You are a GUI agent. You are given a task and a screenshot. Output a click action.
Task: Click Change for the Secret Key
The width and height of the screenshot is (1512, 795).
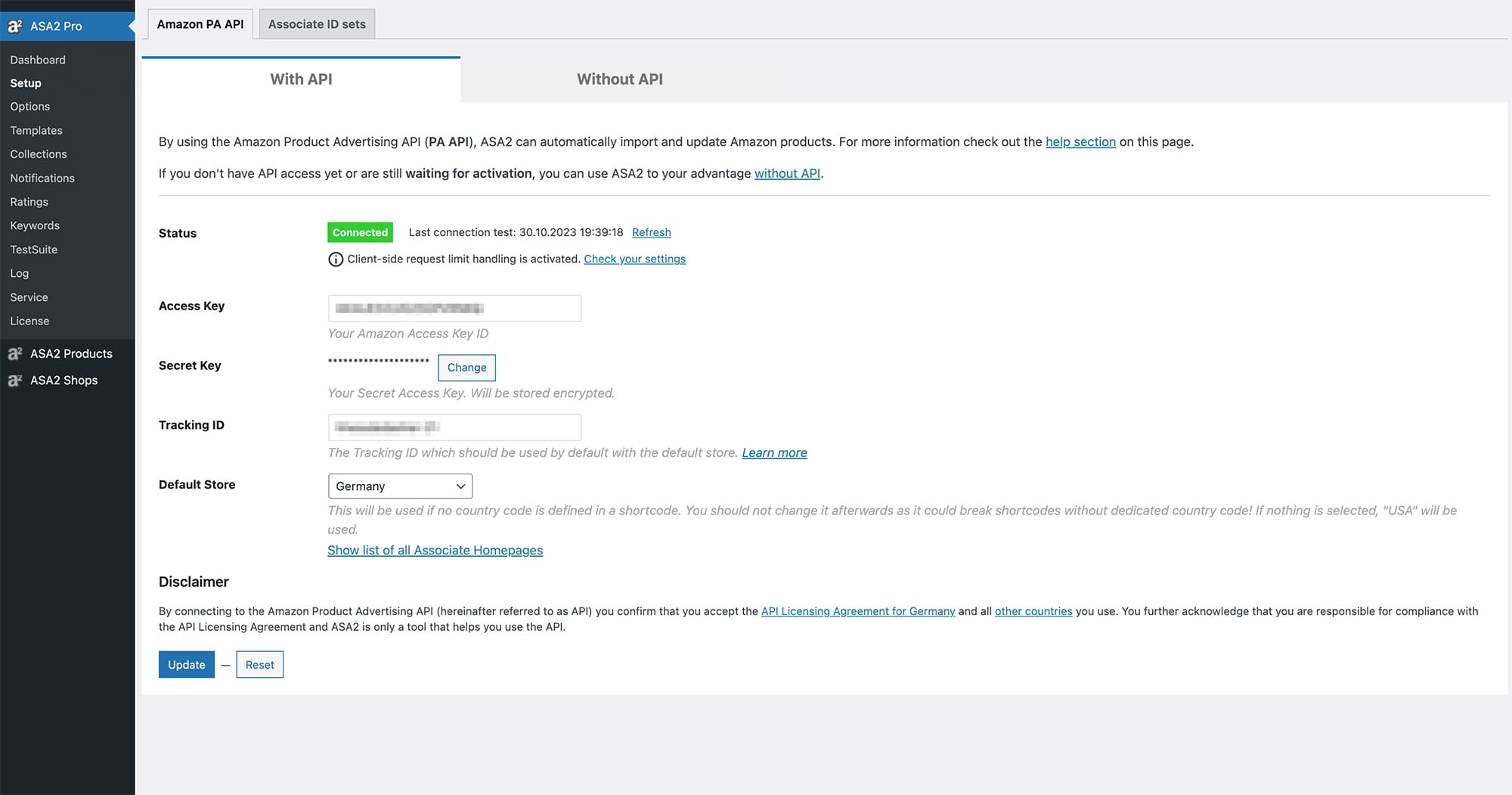(466, 368)
